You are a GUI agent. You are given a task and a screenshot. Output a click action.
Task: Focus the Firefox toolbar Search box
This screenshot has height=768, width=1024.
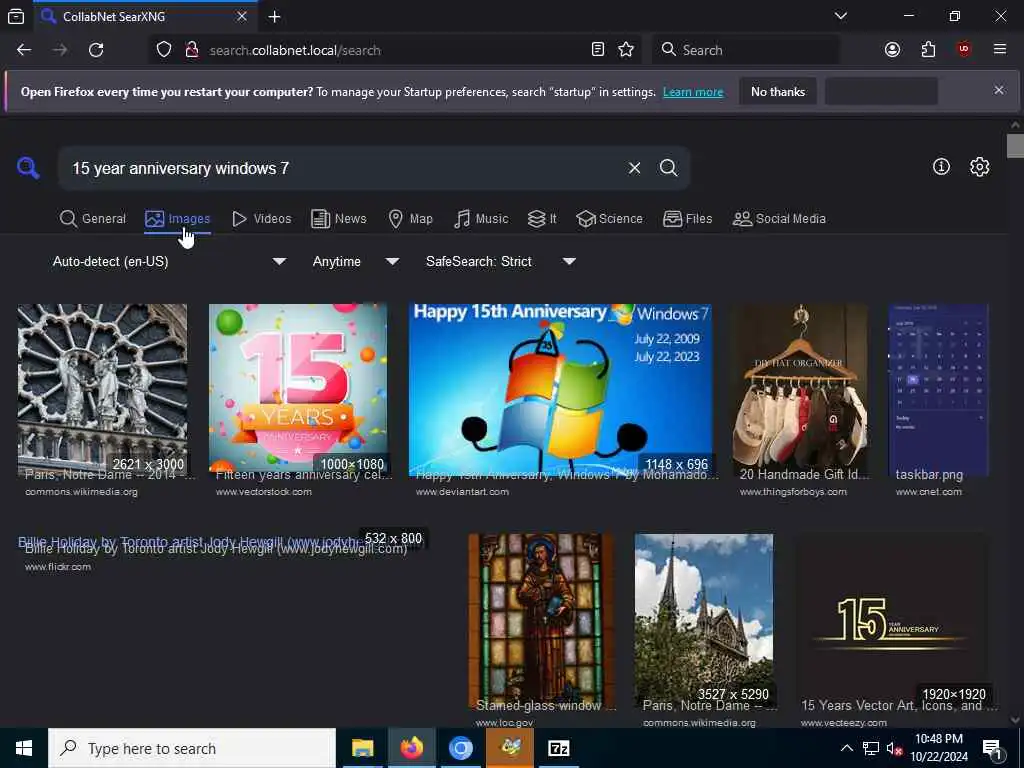[746, 50]
